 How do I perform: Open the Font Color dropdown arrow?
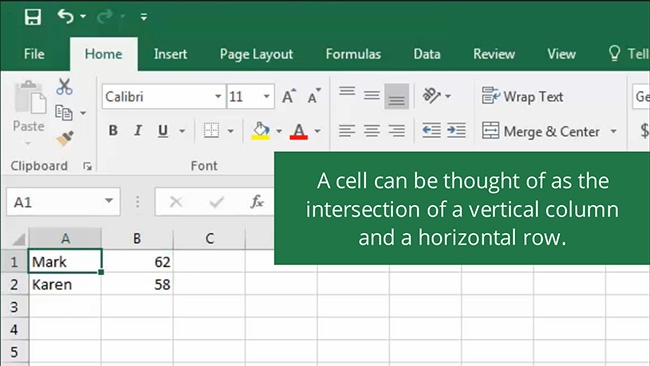(x=317, y=131)
